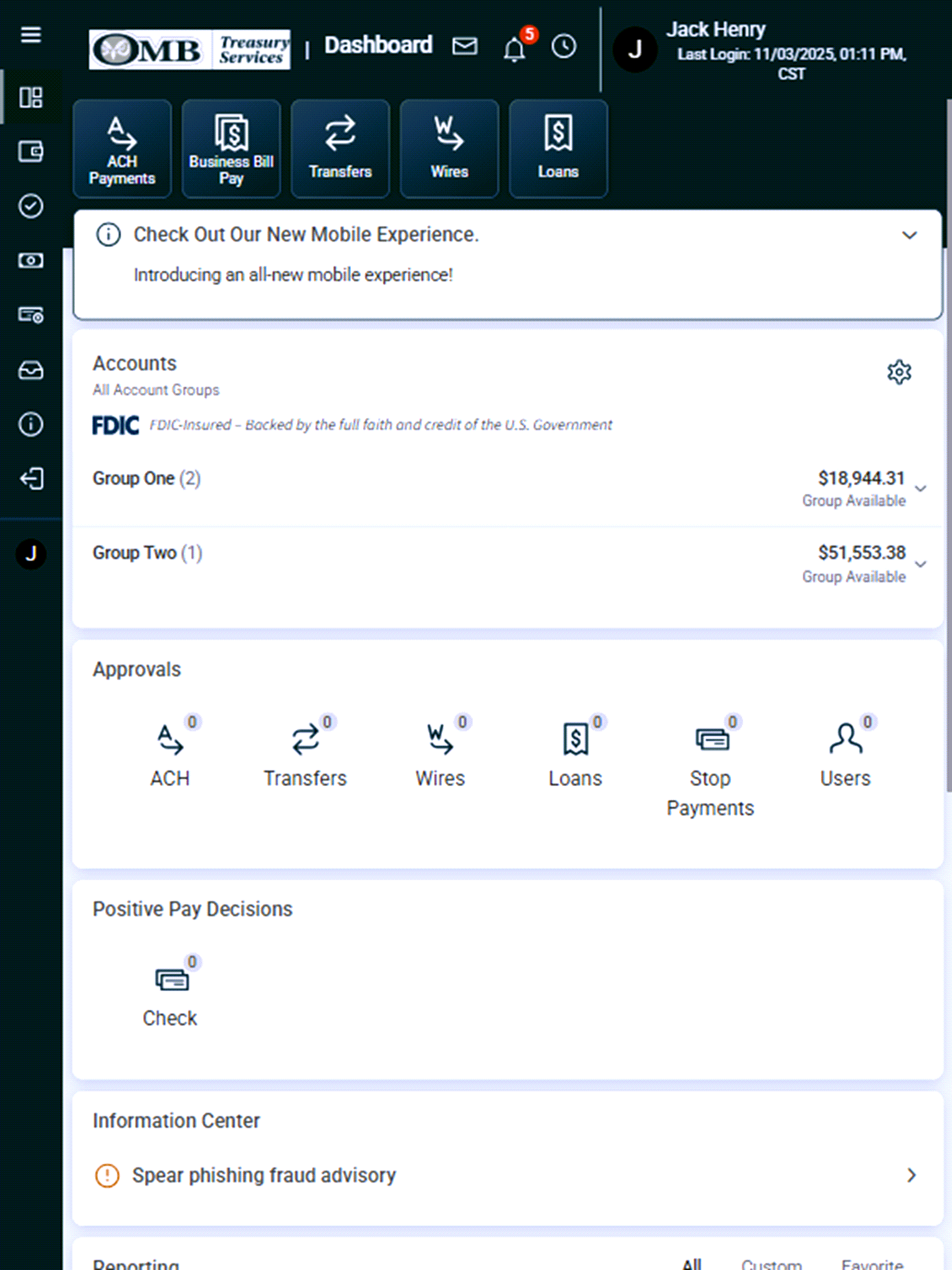
Task: Click the log out sidebar icon
Action: pyautogui.click(x=31, y=479)
